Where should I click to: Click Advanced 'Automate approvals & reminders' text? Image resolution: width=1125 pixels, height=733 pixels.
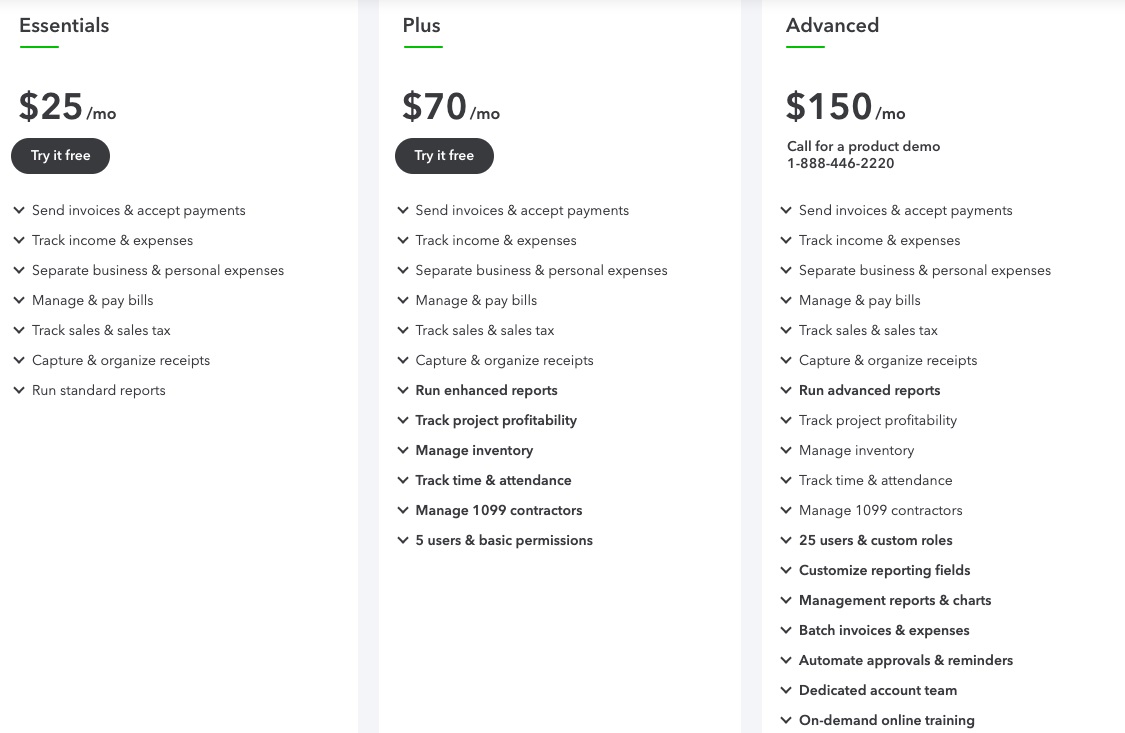906,661
